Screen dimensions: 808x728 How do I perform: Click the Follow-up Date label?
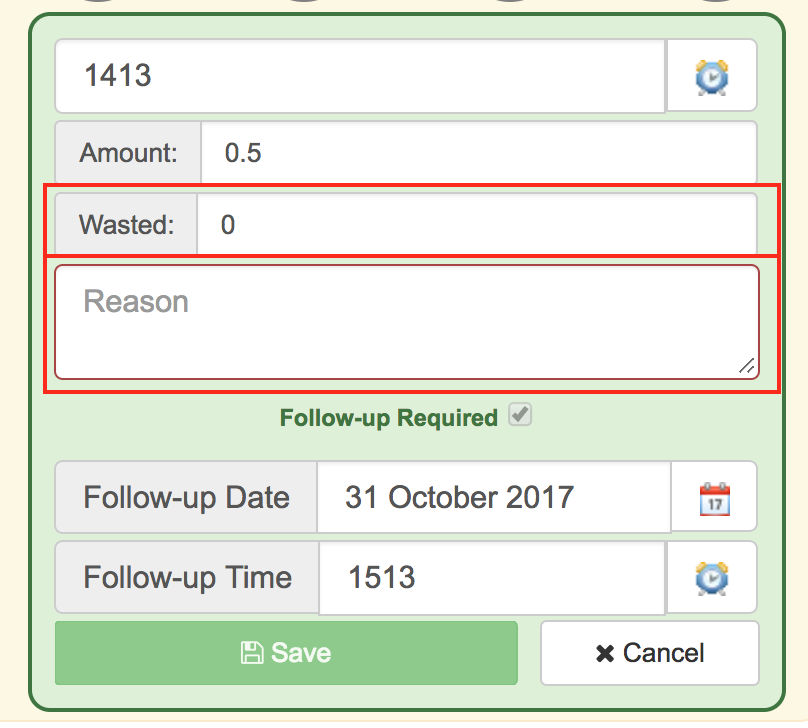pos(186,497)
